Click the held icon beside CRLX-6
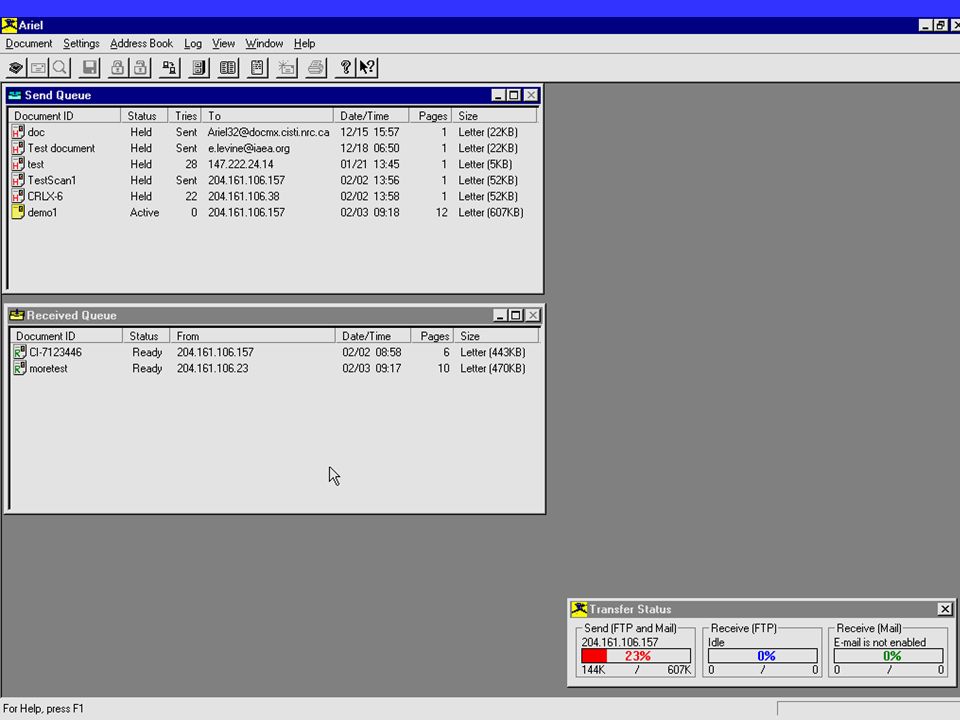960x720 pixels. (18, 196)
